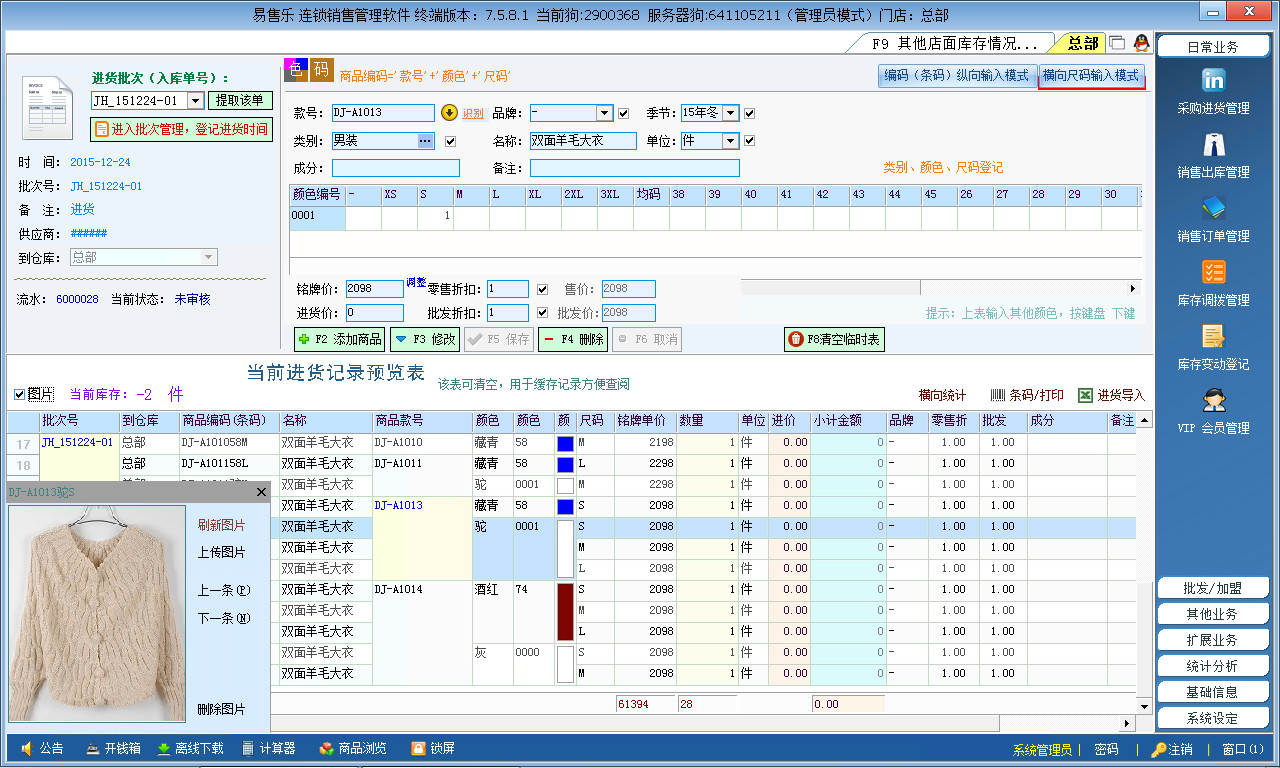Expand the 进货批次 JH_151224-01 dropdown
Screen dimensions: 1280x768
click(195, 100)
